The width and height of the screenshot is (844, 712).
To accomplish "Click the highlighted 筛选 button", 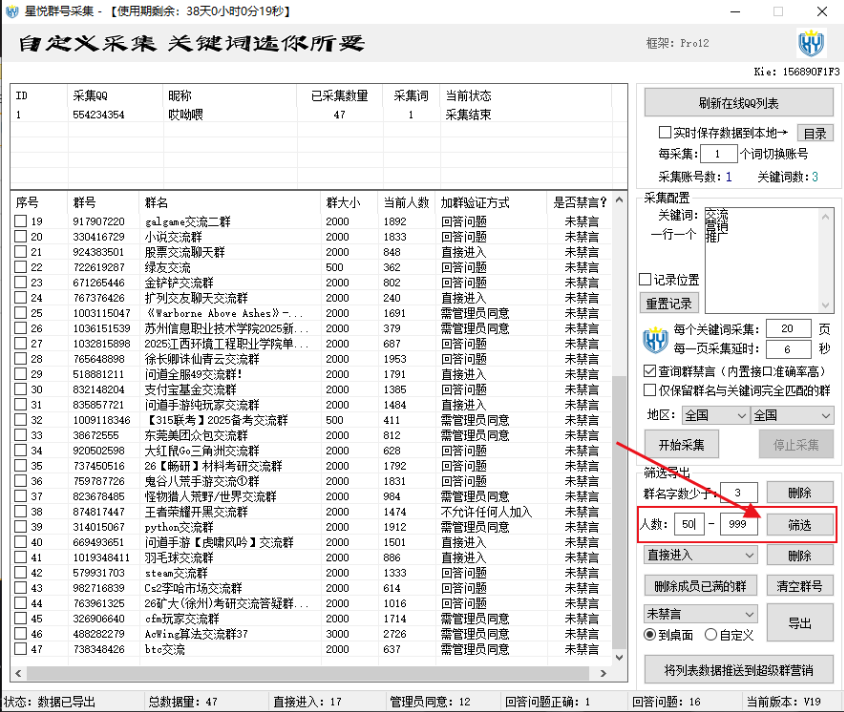I will coord(801,524).
